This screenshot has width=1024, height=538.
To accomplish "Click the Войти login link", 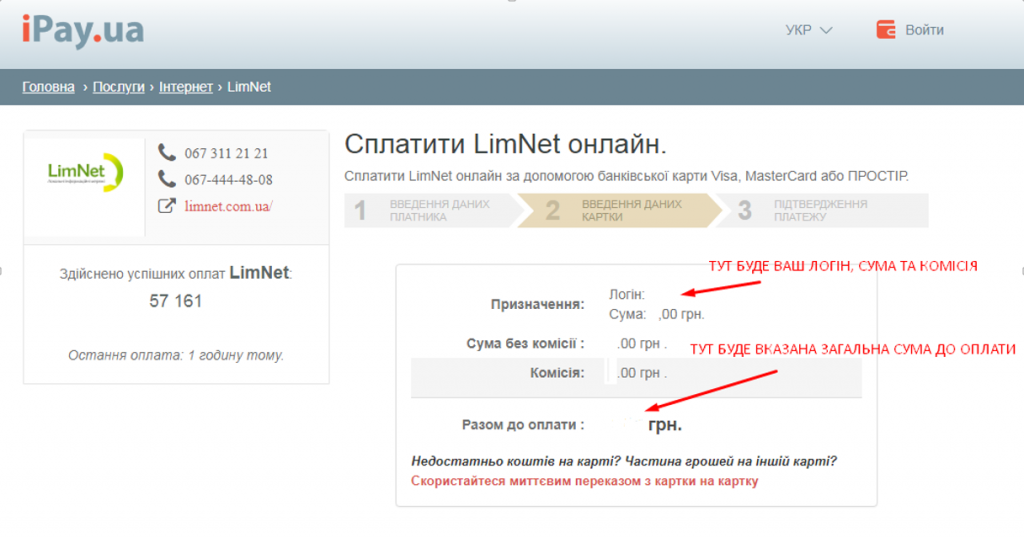I will click(924, 30).
